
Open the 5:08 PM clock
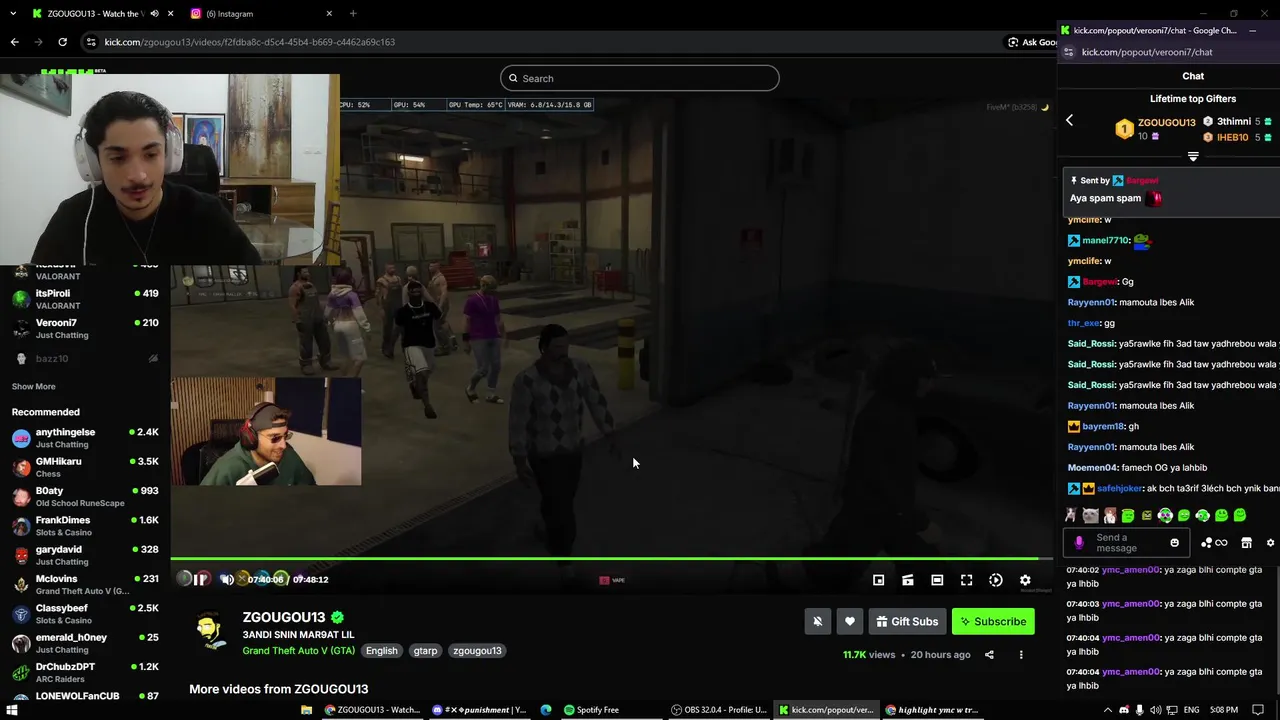tap(1224, 710)
